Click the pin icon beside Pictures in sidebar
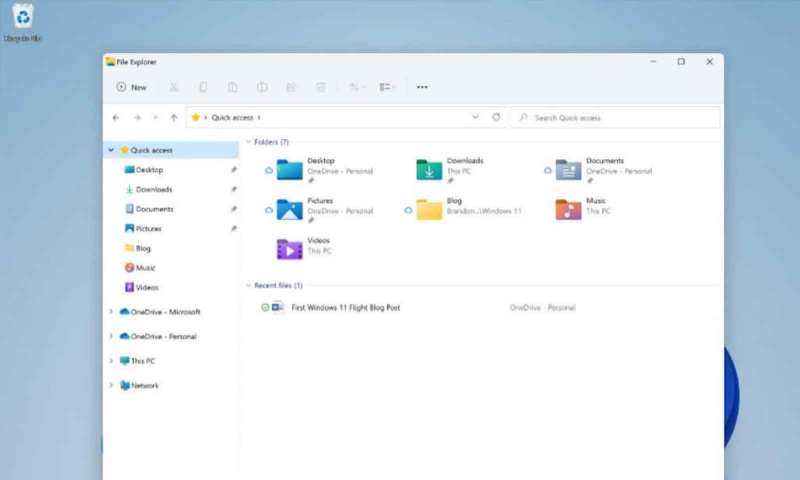Image resolution: width=800 pixels, height=480 pixels. pyautogui.click(x=233, y=229)
